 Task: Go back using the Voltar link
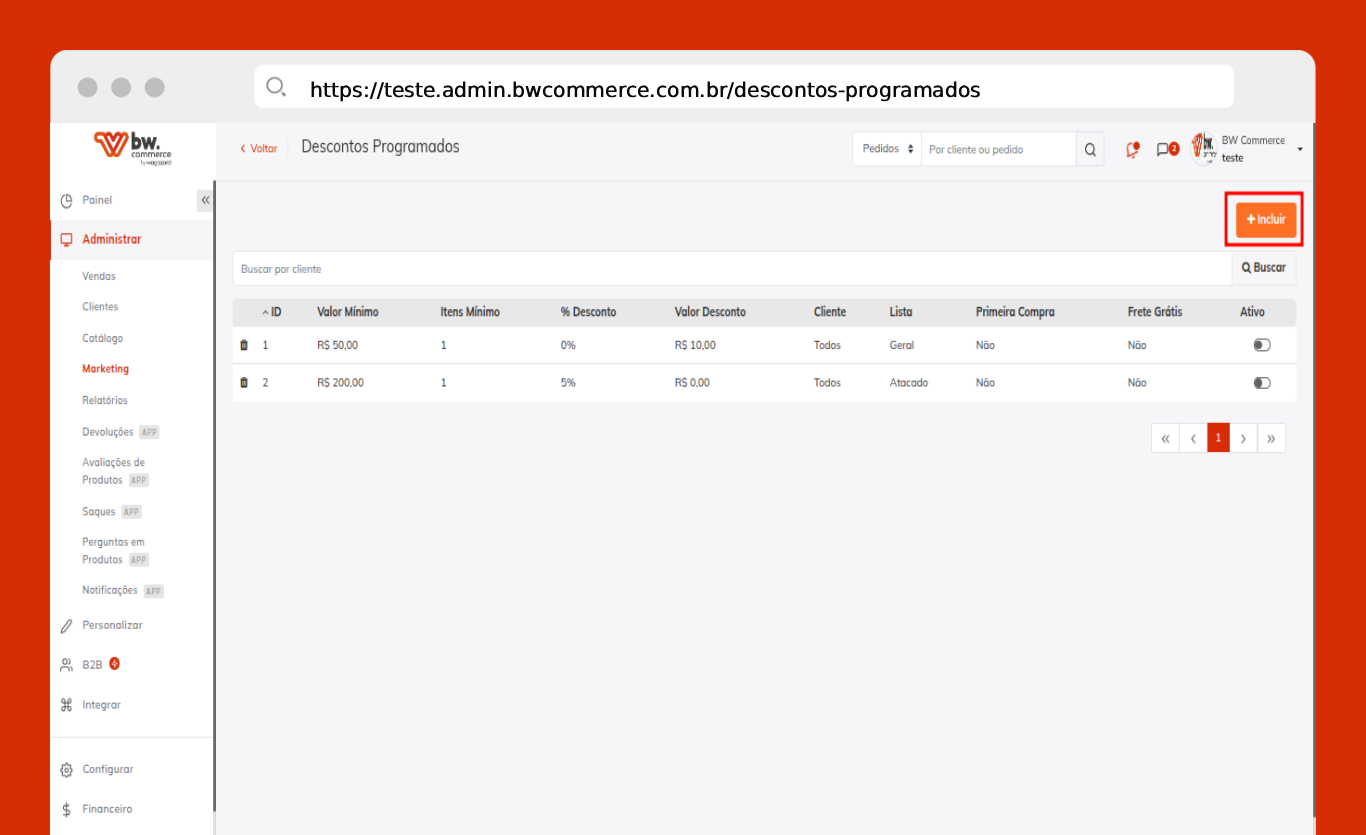pos(258,148)
